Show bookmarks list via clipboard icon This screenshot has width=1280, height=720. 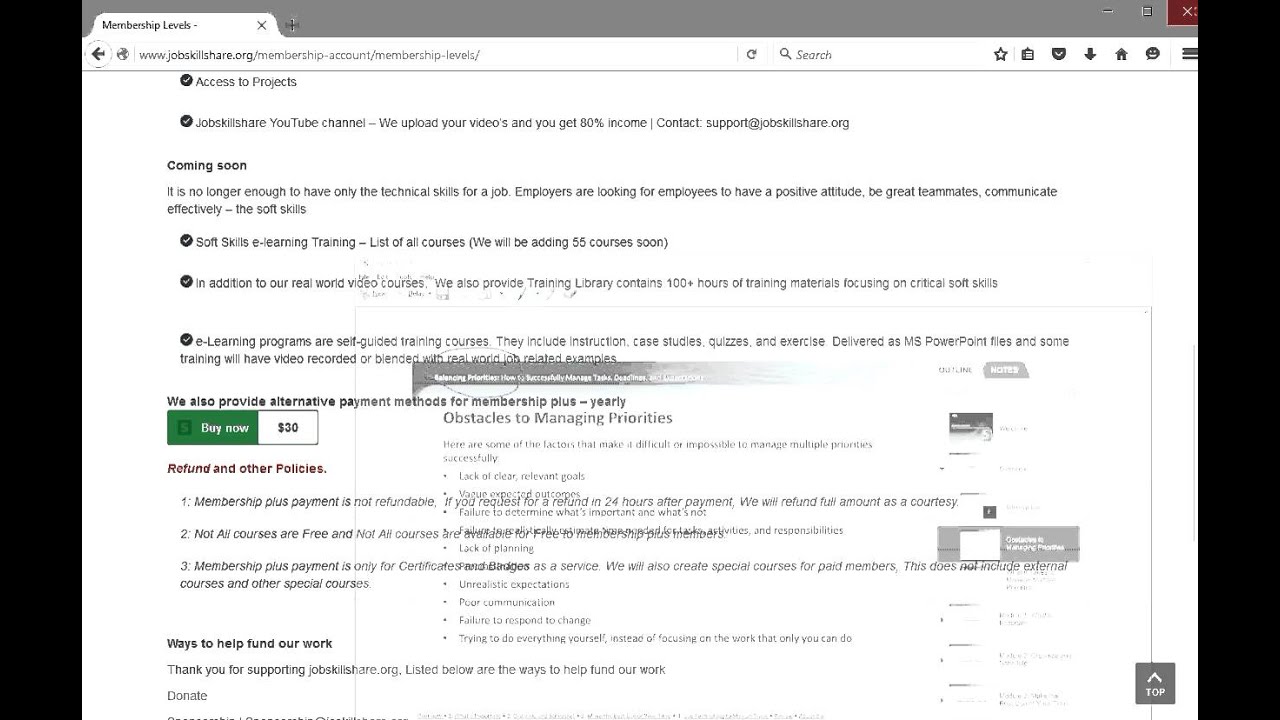[x=1028, y=54]
